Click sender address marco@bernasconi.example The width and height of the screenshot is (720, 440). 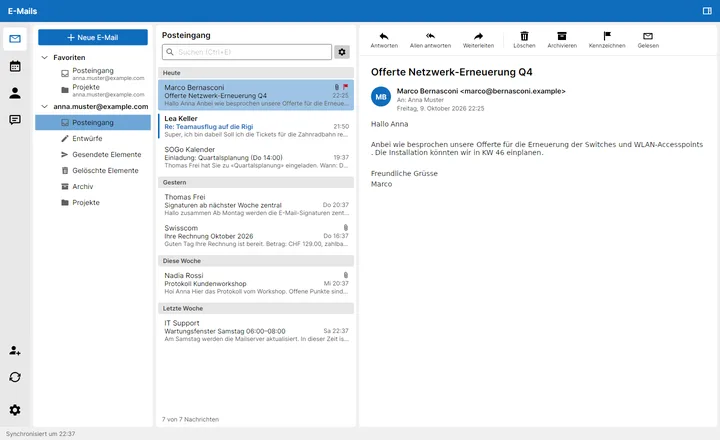pyautogui.click(x=512, y=91)
